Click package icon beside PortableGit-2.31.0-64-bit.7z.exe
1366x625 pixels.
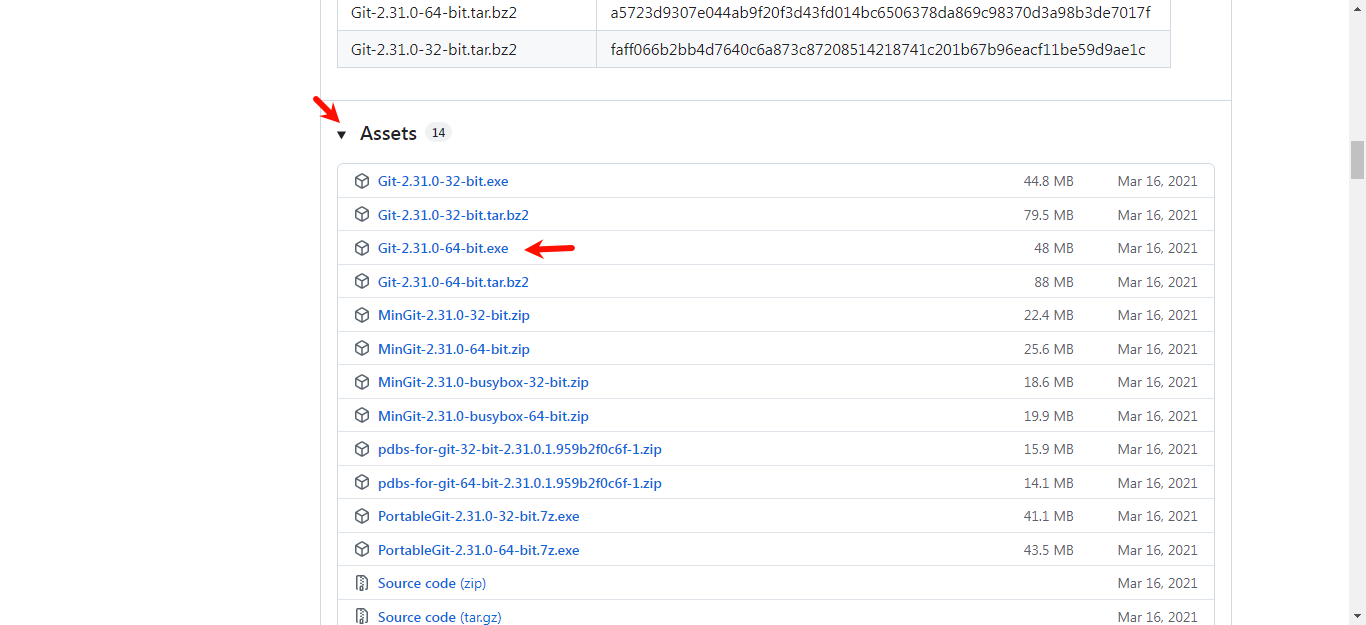(x=362, y=550)
